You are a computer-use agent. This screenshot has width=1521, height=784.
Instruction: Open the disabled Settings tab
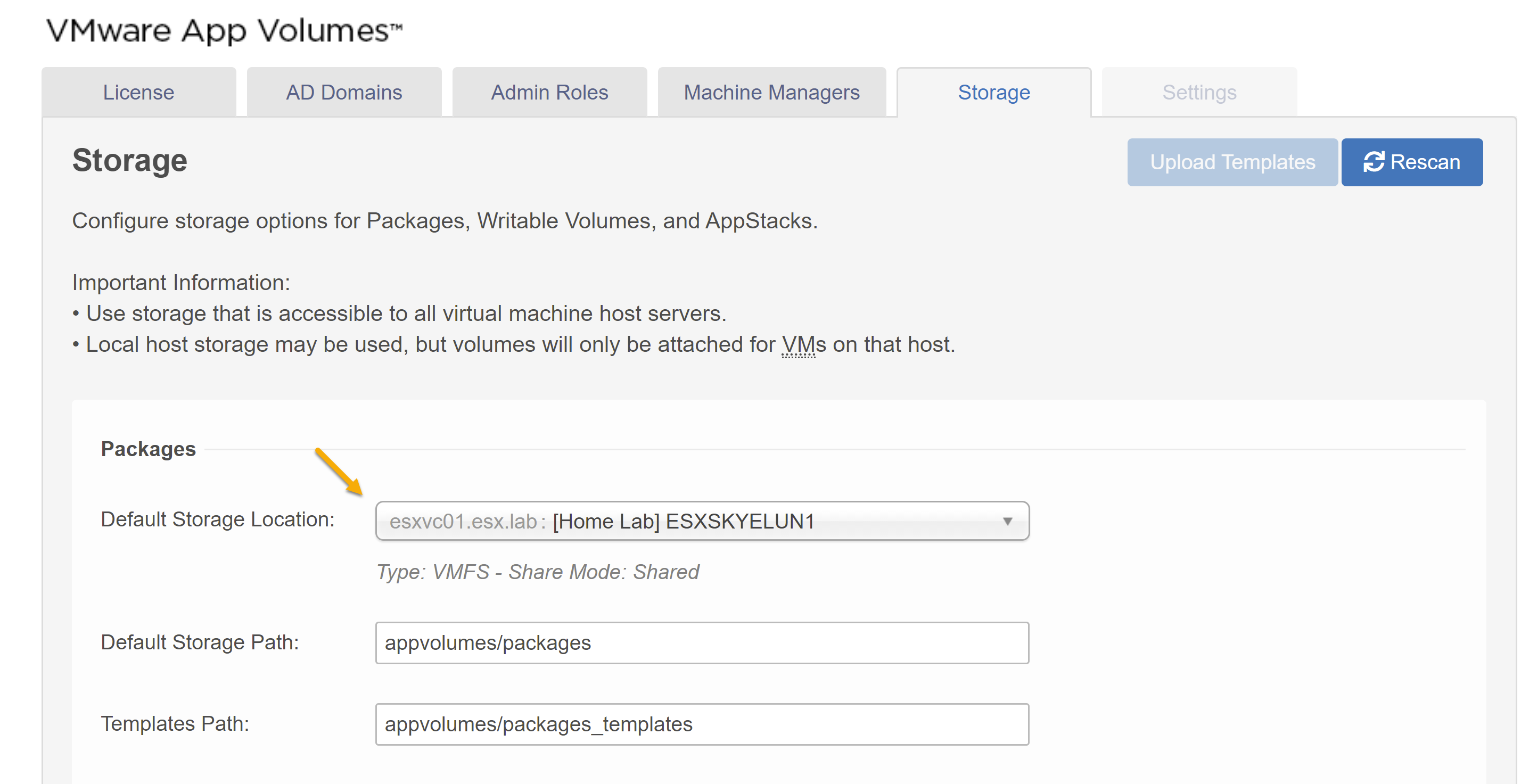pyautogui.click(x=1199, y=92)
